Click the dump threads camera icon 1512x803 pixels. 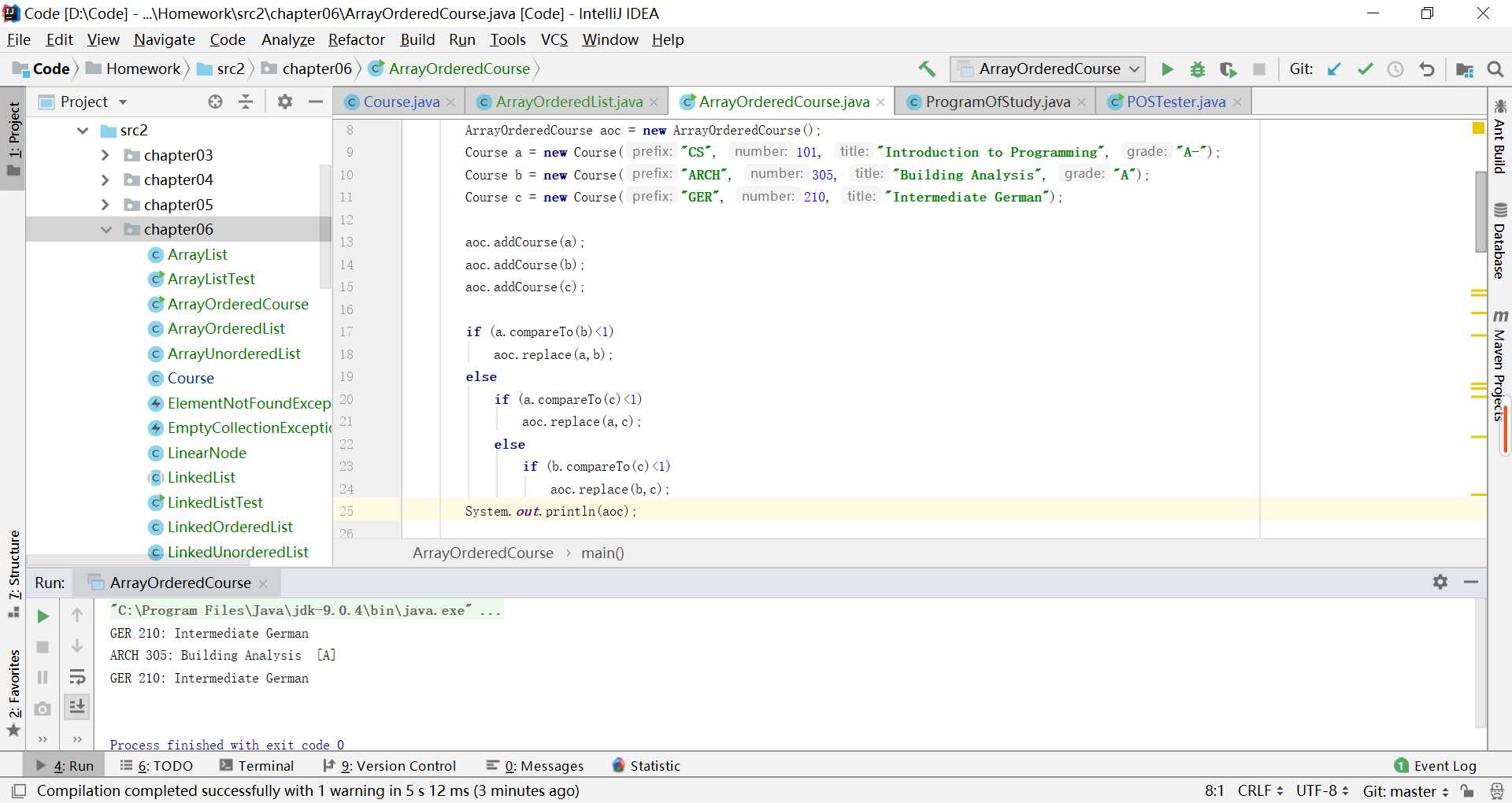tap(43, 709)
